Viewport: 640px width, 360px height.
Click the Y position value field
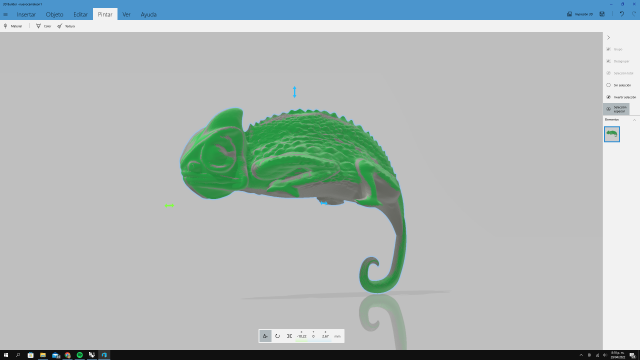[x=313, y=336]
